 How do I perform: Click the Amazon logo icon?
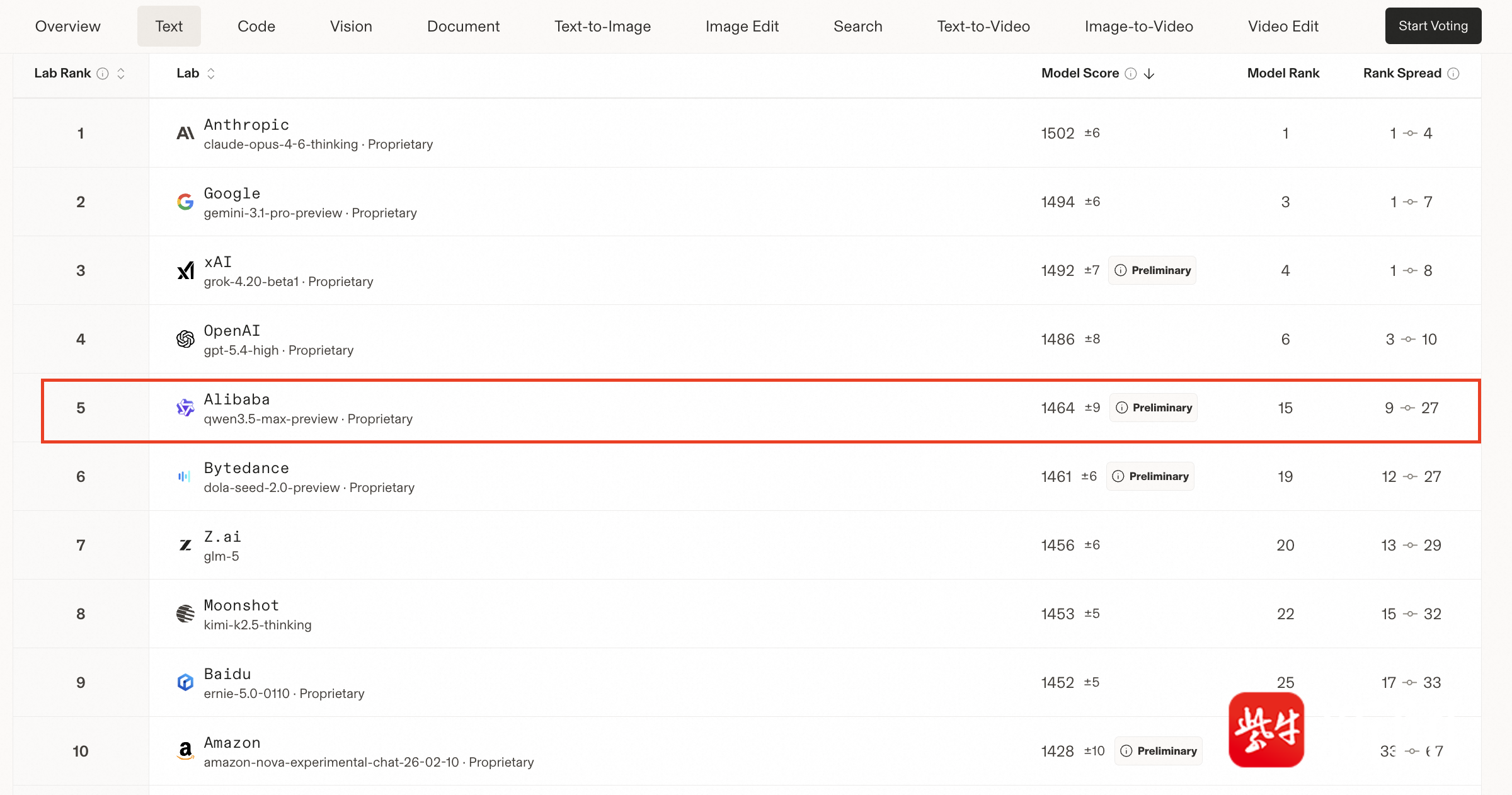click(185, 751)
